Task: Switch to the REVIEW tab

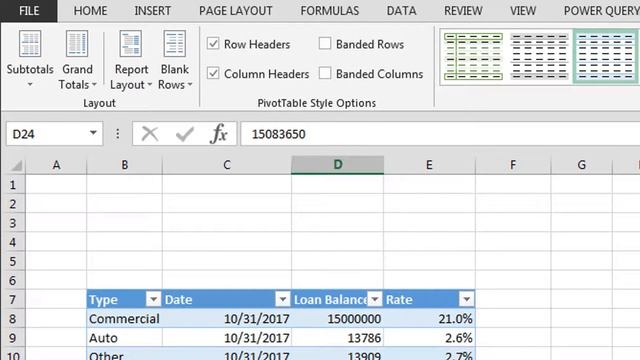Action: (x=463, y=11)
